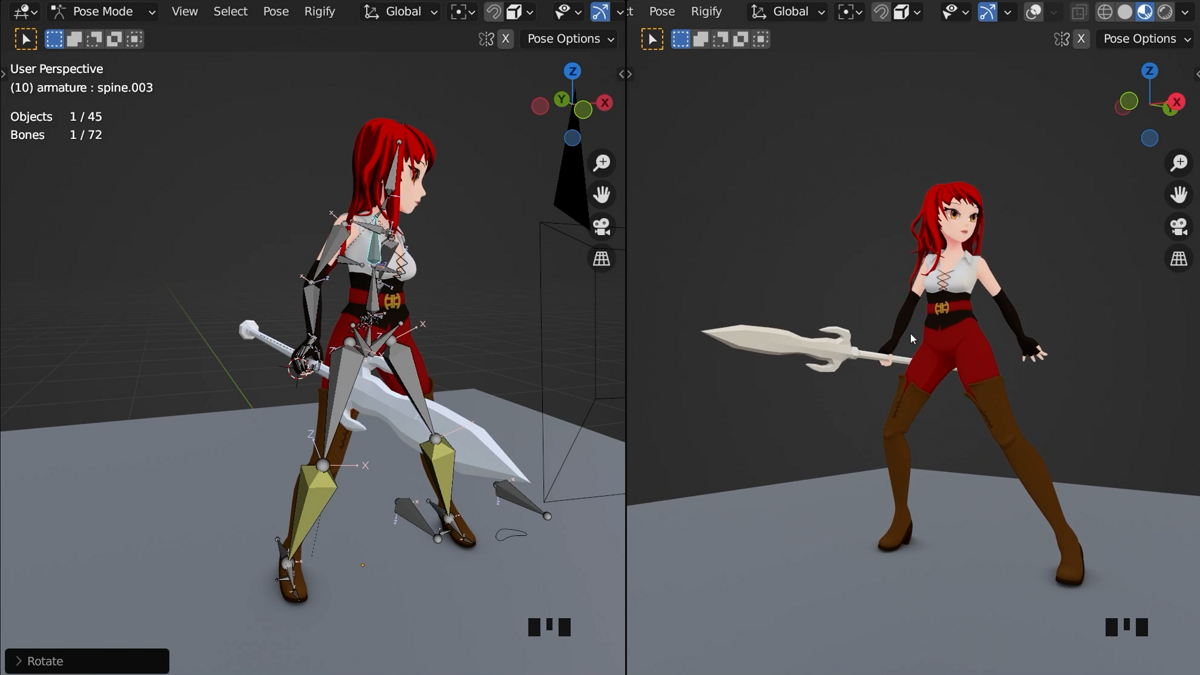Viewport: 1200px width, 675px height.
Task: Choose invert selection mode in right viewport
Action: [x=740, y=39]
